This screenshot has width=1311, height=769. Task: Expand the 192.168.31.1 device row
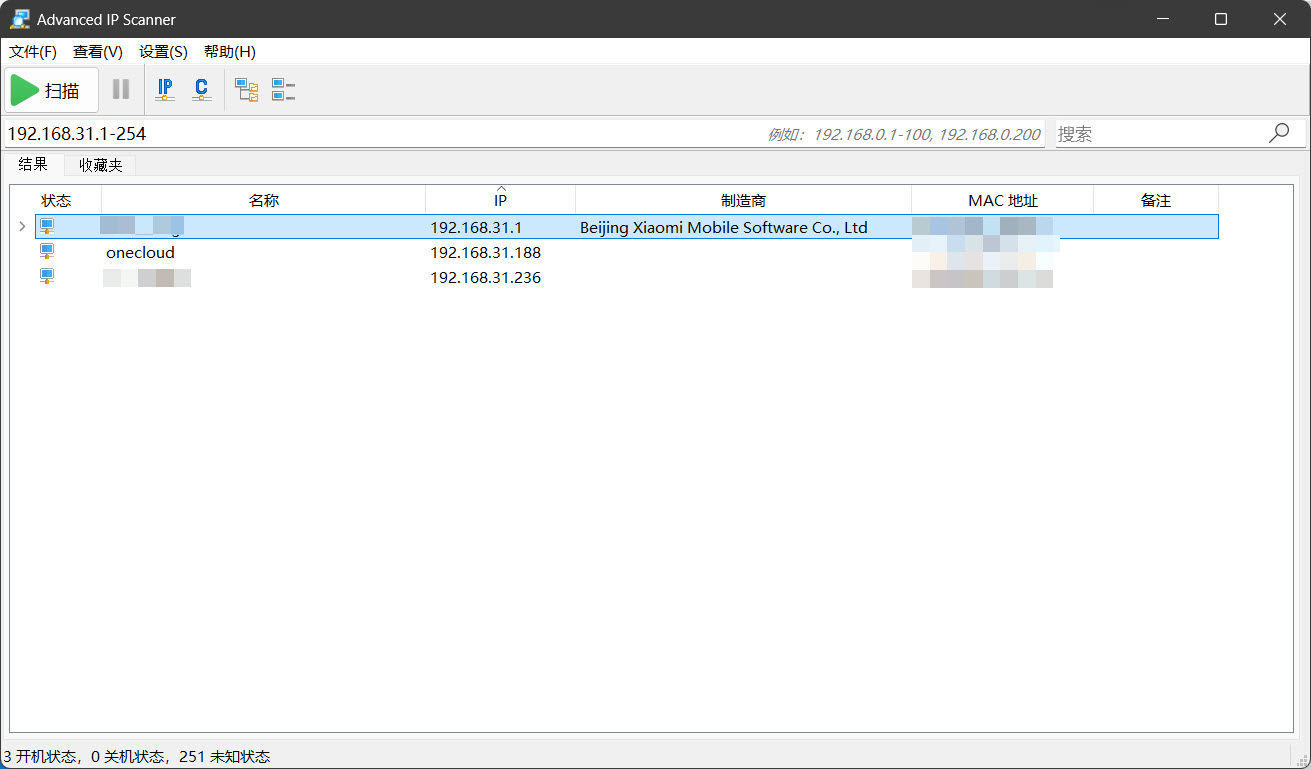click(22, 227)
